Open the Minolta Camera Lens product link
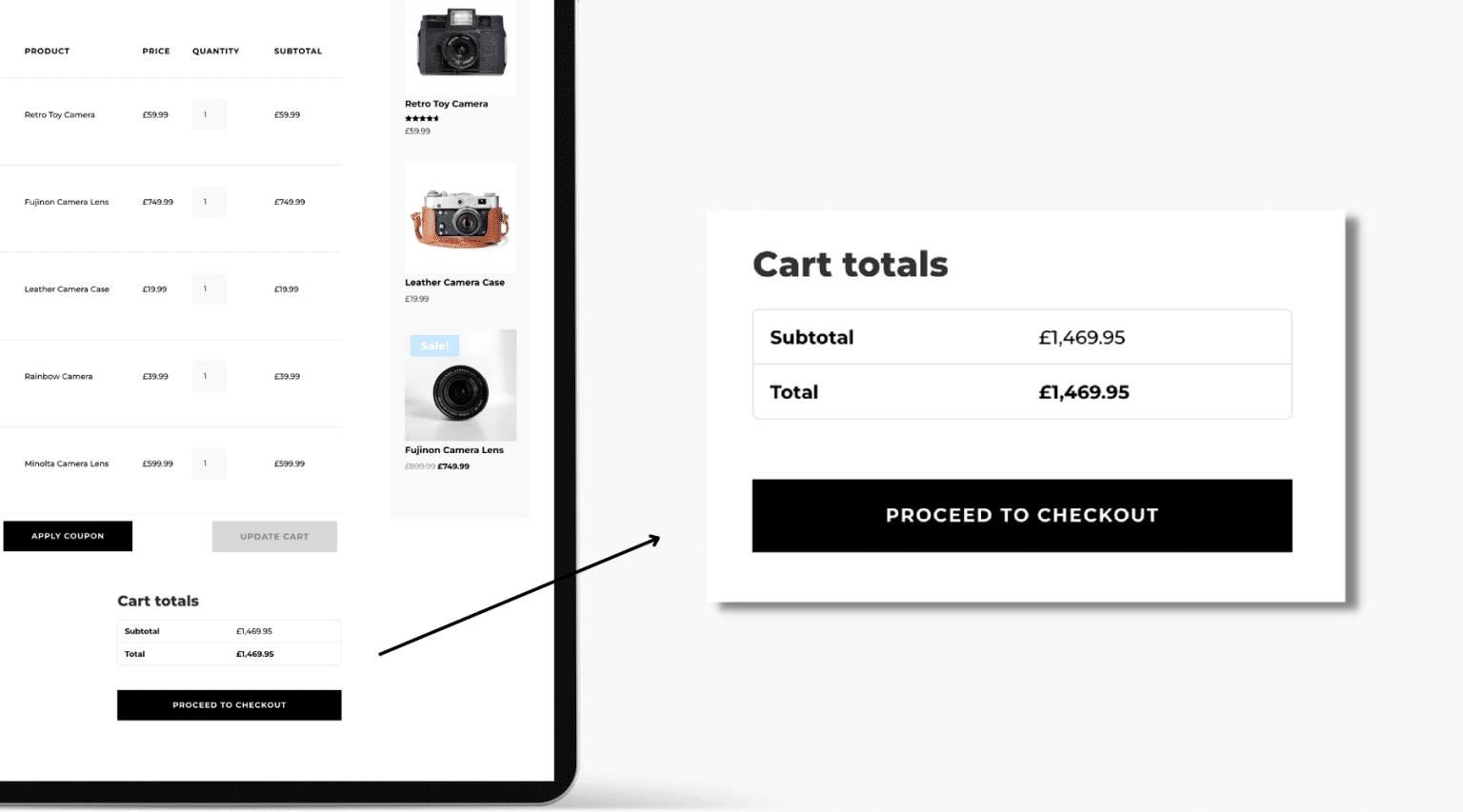1463x812 pixels. tap(66, 463)
